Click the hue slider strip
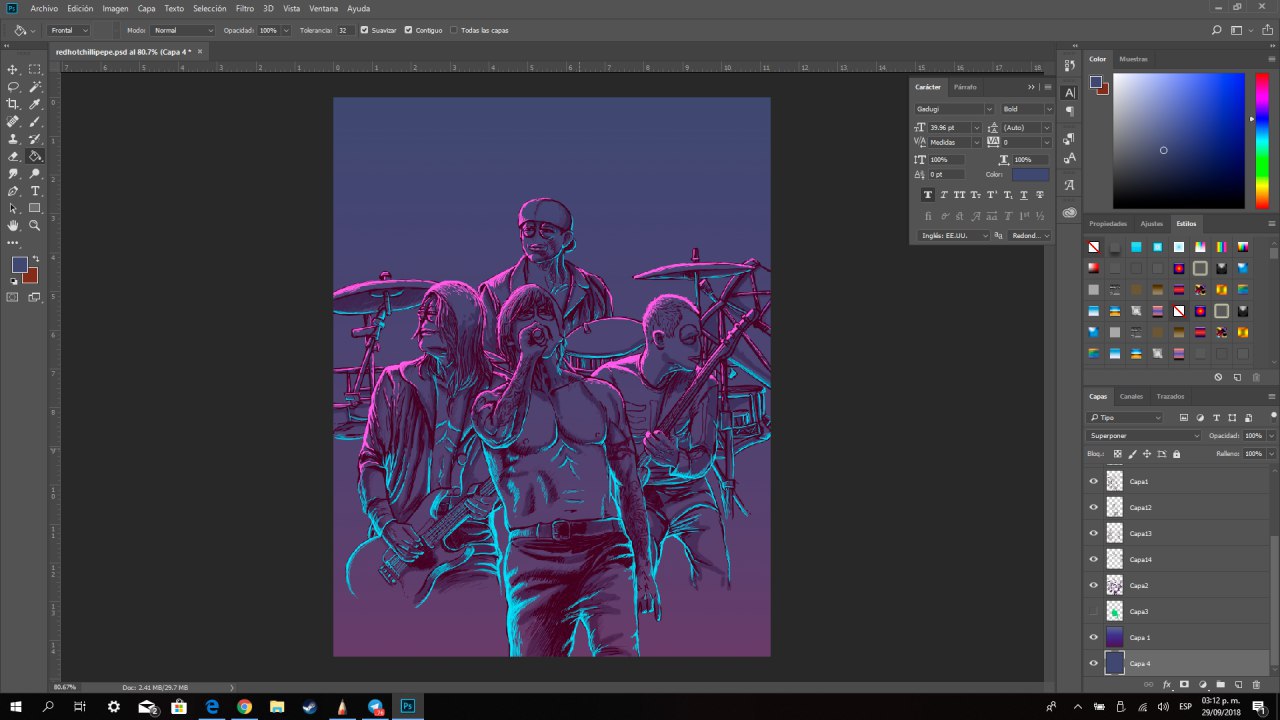The image size is (1280, 720). (x=1263, y=140)
